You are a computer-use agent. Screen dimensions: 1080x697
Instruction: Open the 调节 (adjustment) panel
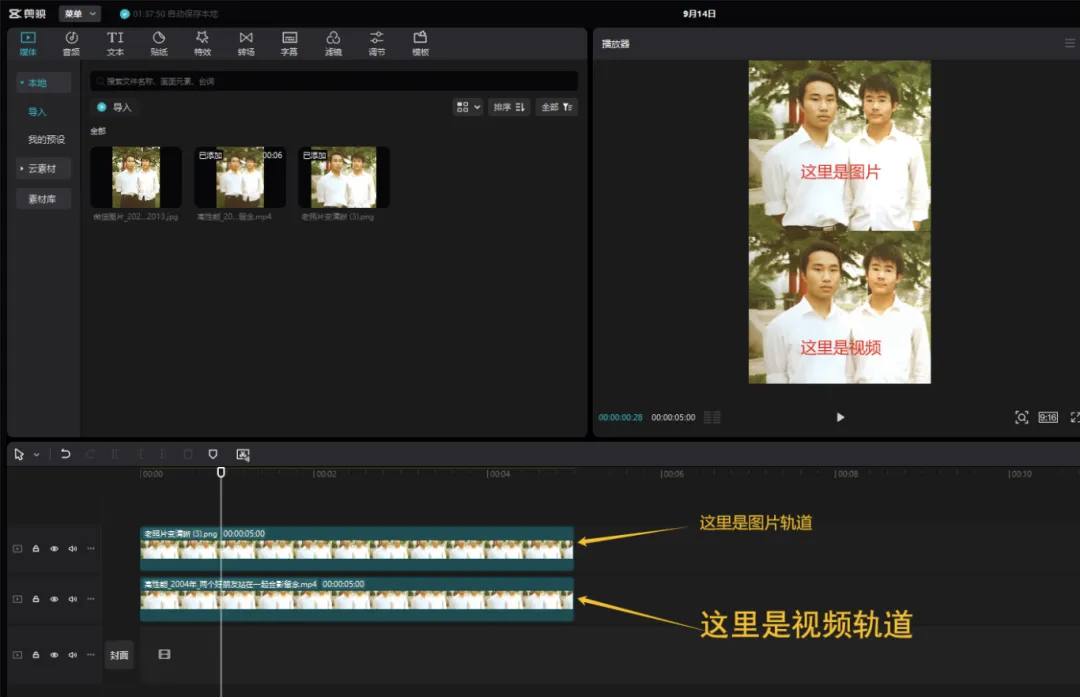(x=377, y=43)
